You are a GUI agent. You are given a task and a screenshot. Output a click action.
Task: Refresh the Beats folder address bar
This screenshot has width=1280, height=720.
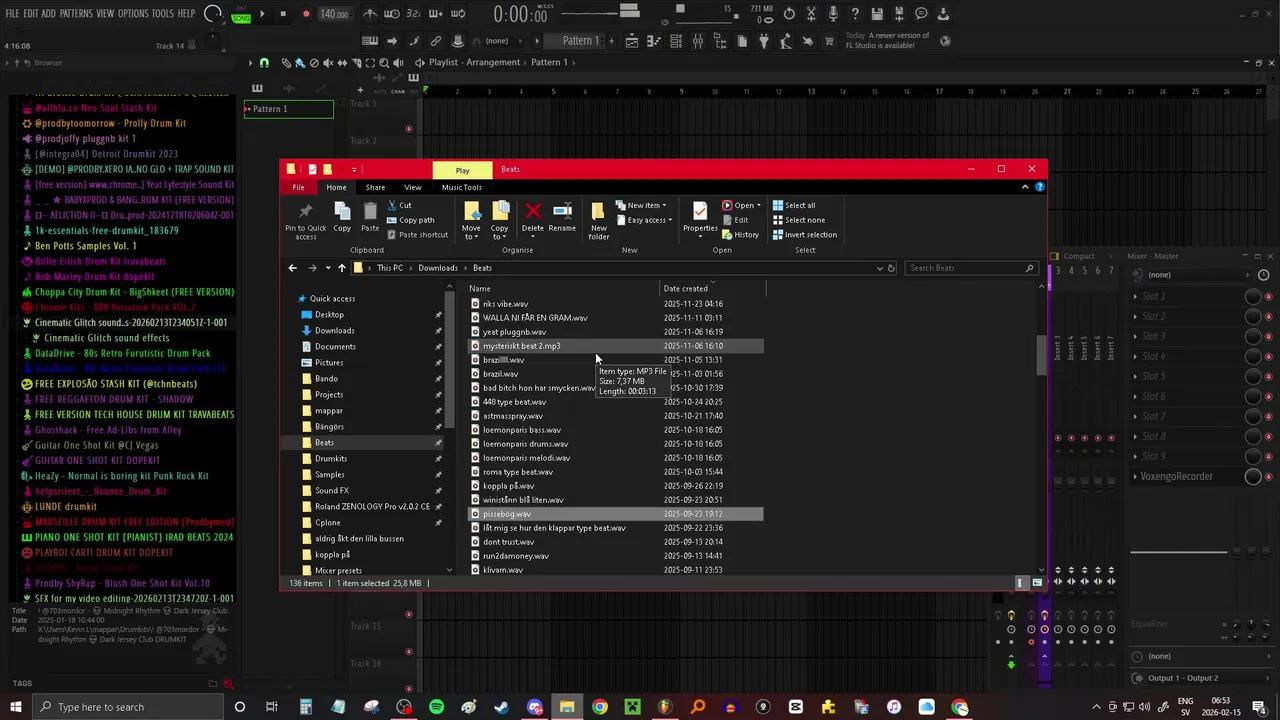point(891,268)
